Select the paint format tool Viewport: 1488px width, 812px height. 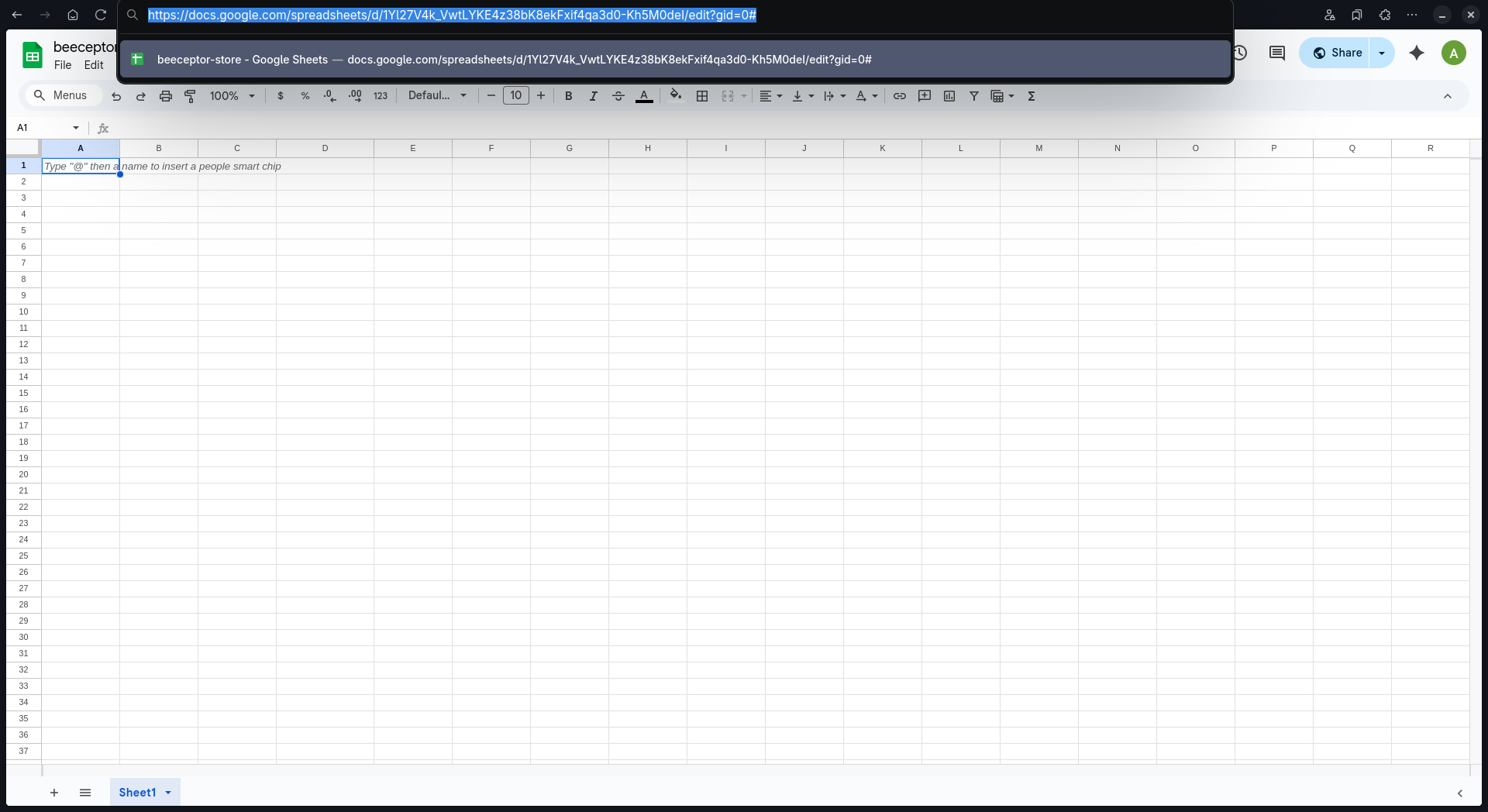[x=190, y=95]
